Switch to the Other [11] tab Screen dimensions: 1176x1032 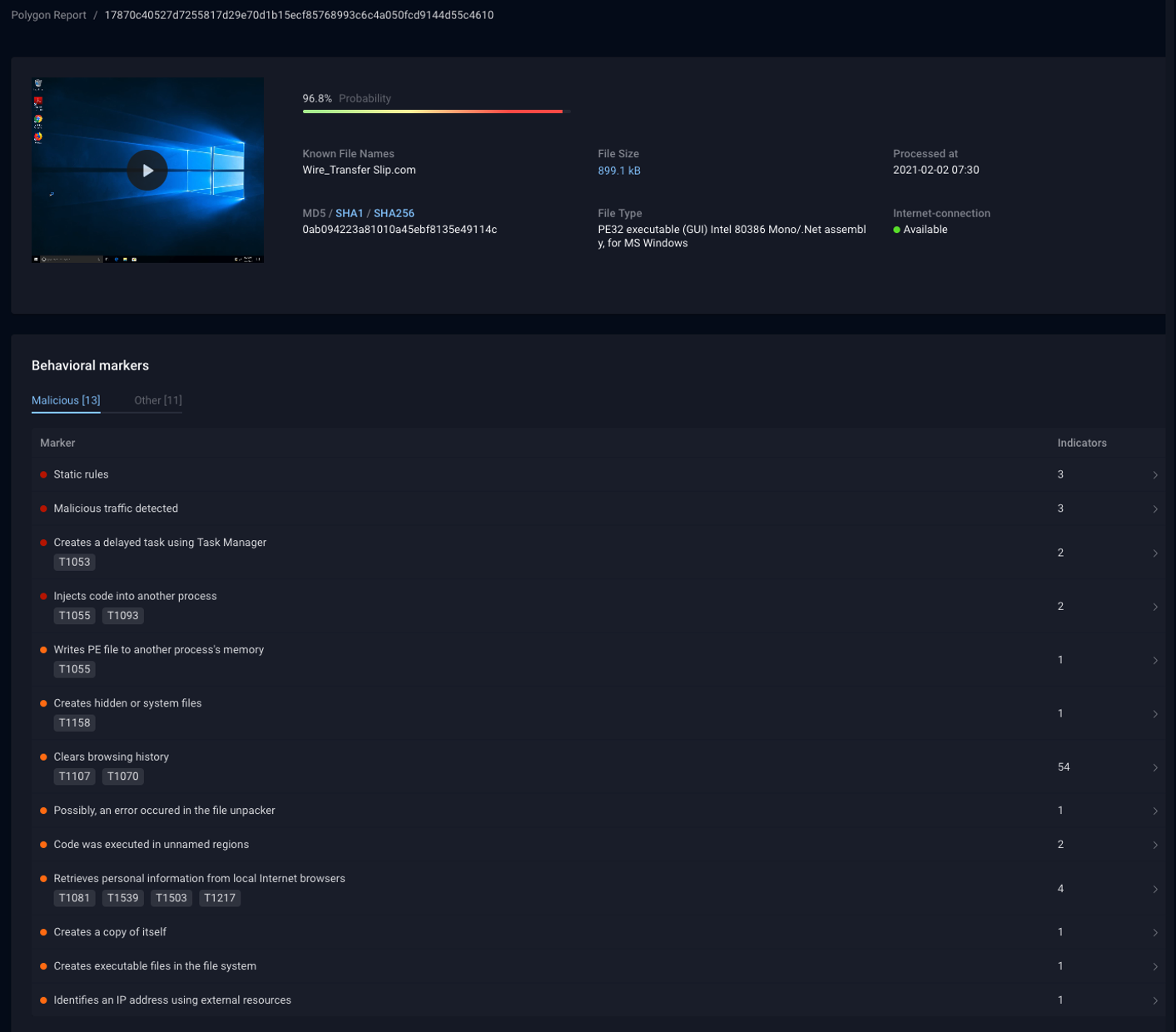click(x=158, y=400)
